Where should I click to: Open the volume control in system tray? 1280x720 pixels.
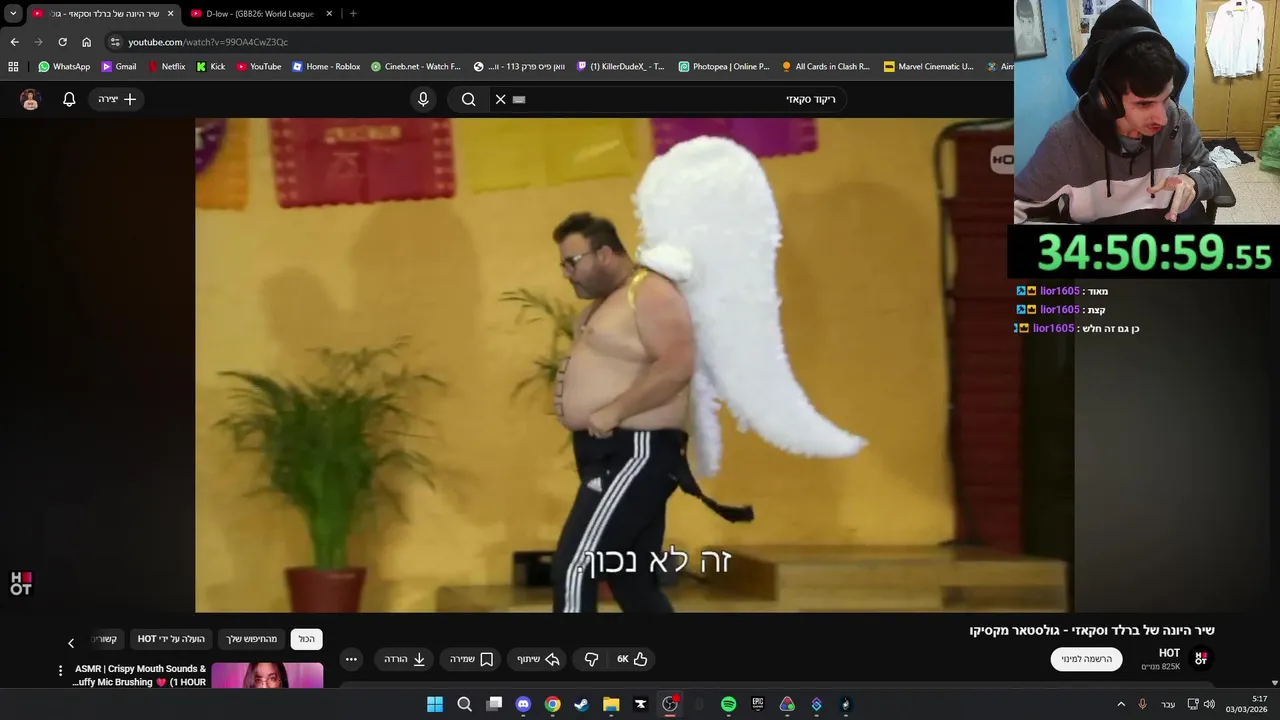click(1209, 705)
